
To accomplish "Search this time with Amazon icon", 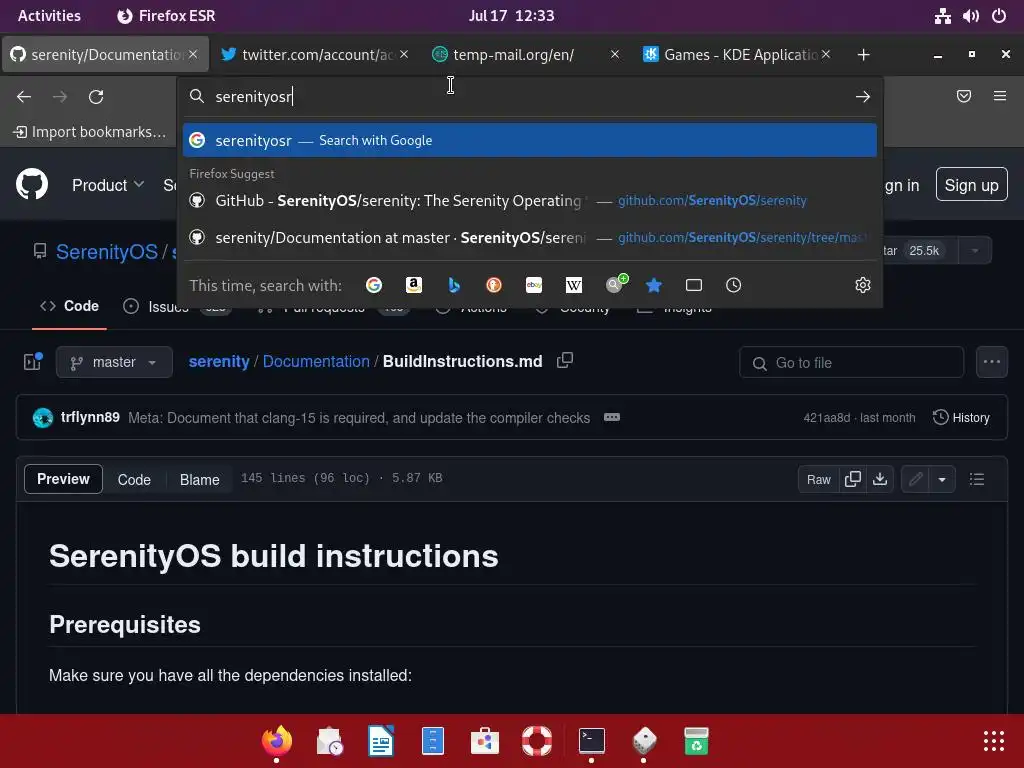I will point(413,285).
